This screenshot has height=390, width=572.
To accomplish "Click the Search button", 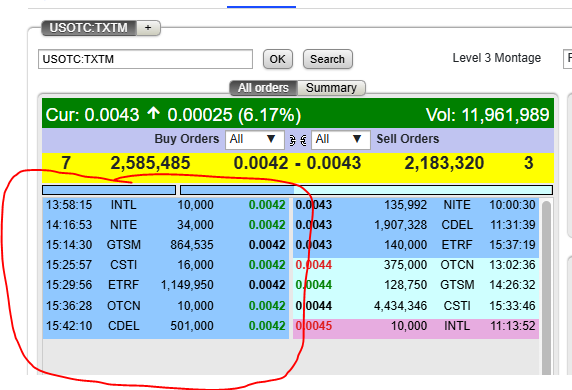I will [x=328, y=59].
